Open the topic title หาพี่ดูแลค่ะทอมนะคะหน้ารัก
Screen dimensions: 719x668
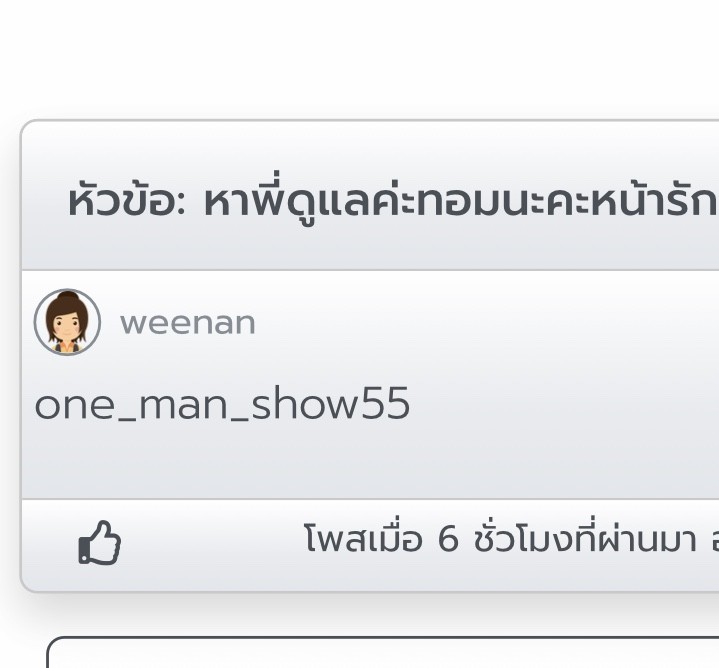click(460, 201)
